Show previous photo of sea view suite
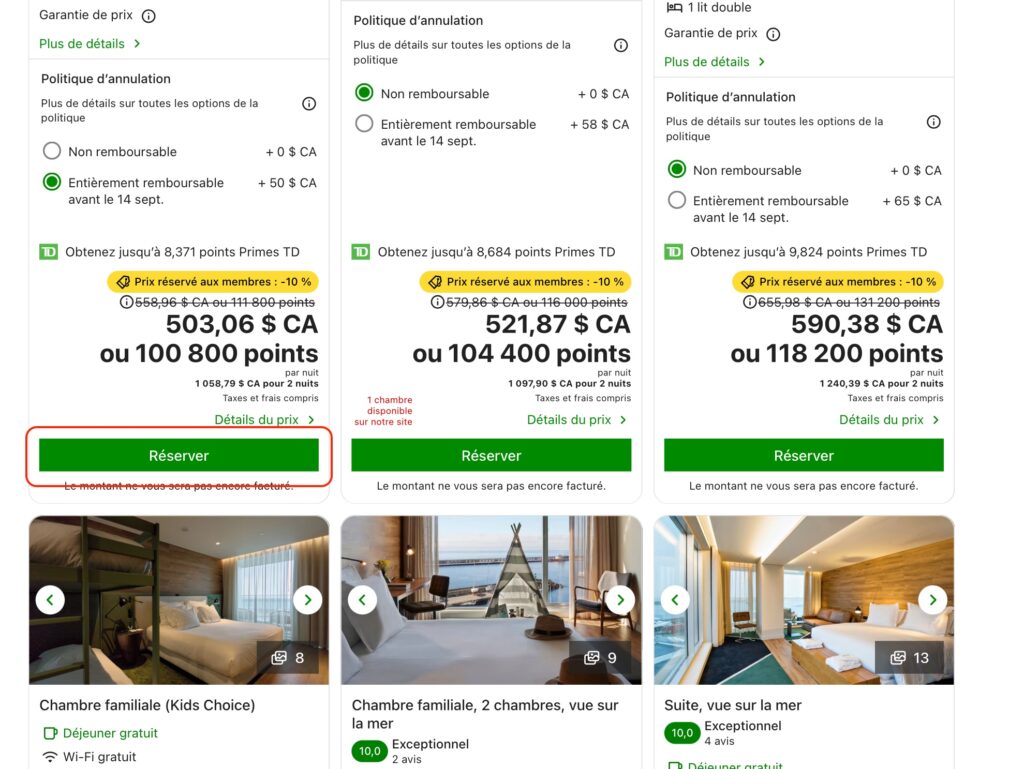1024x769 pixels. (x=675, y=600)
